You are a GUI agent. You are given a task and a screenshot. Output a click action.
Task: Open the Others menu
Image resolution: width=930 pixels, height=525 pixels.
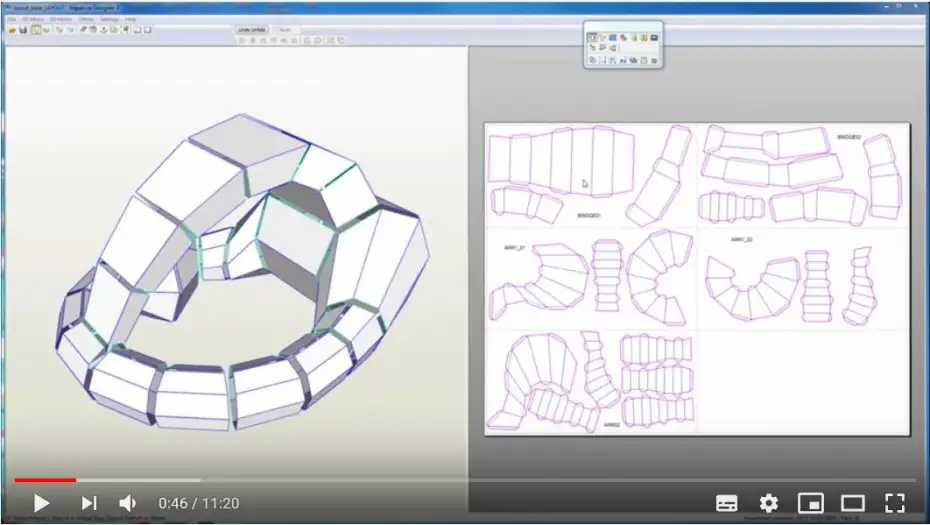(86, 20)
